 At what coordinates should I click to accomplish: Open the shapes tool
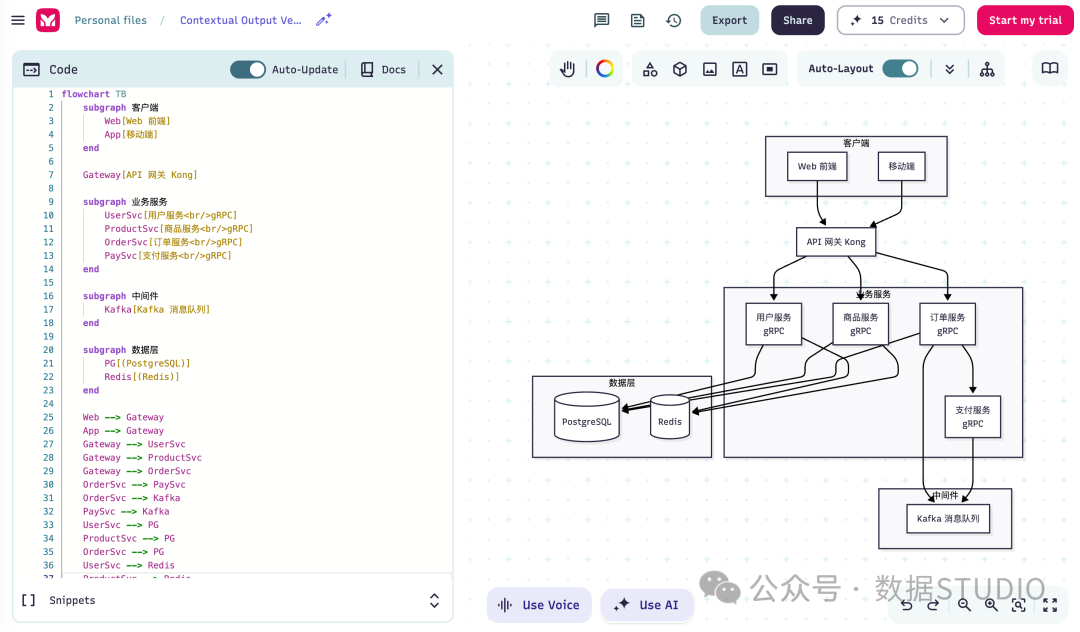pyautogui.click(x=650, y=69)
